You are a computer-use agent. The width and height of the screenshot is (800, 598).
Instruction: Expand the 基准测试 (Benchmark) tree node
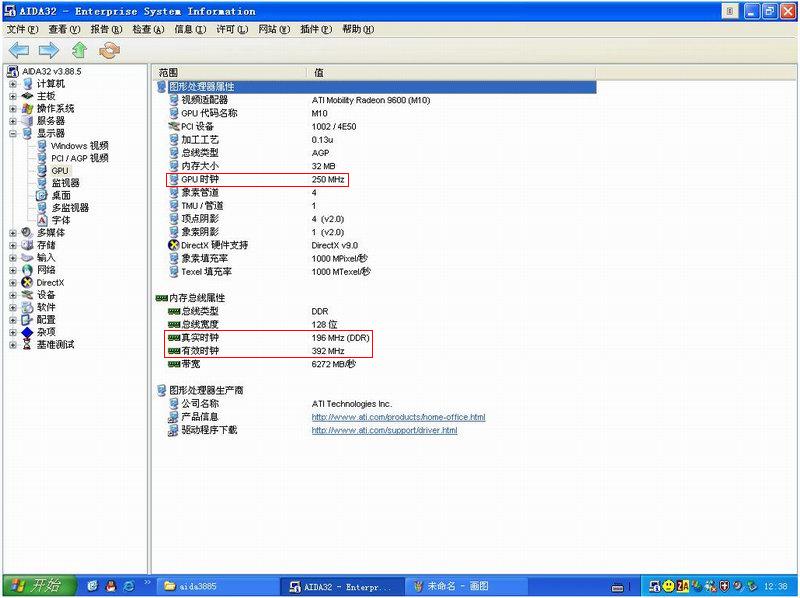(x=13, y=345)
